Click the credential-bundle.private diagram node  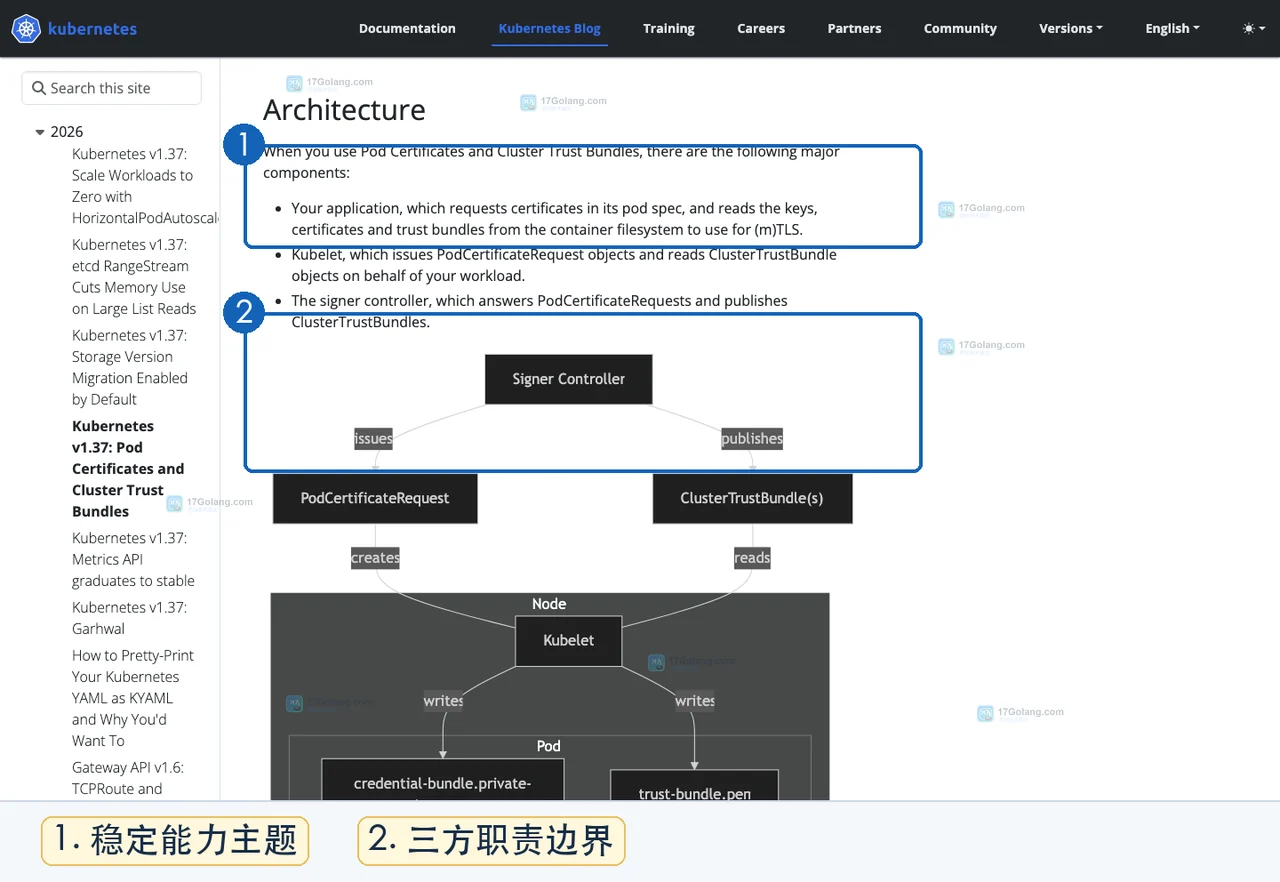coord(443,781)
